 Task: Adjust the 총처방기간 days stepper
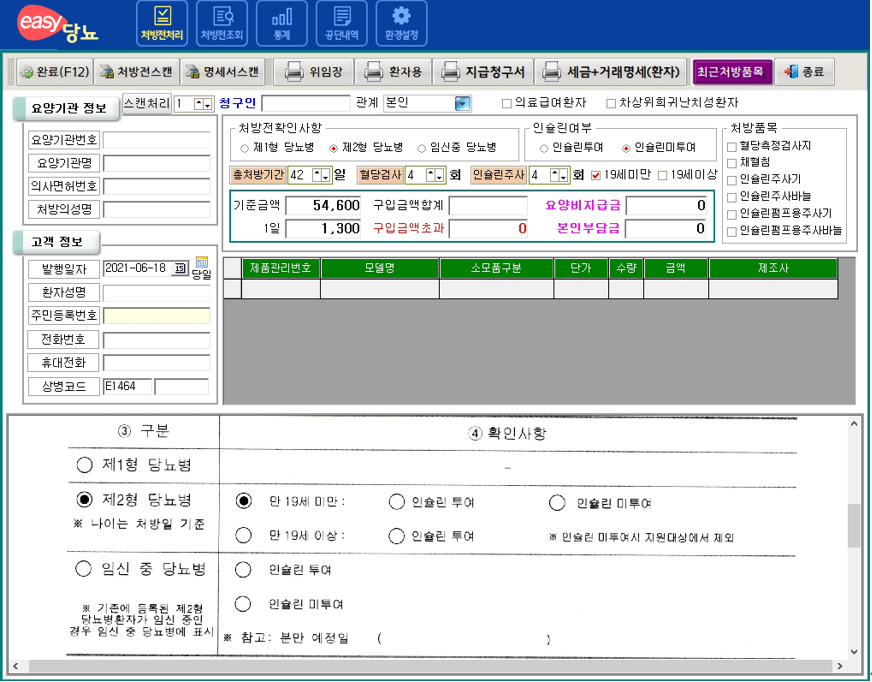pyautogui.click(x=321, y=175)
